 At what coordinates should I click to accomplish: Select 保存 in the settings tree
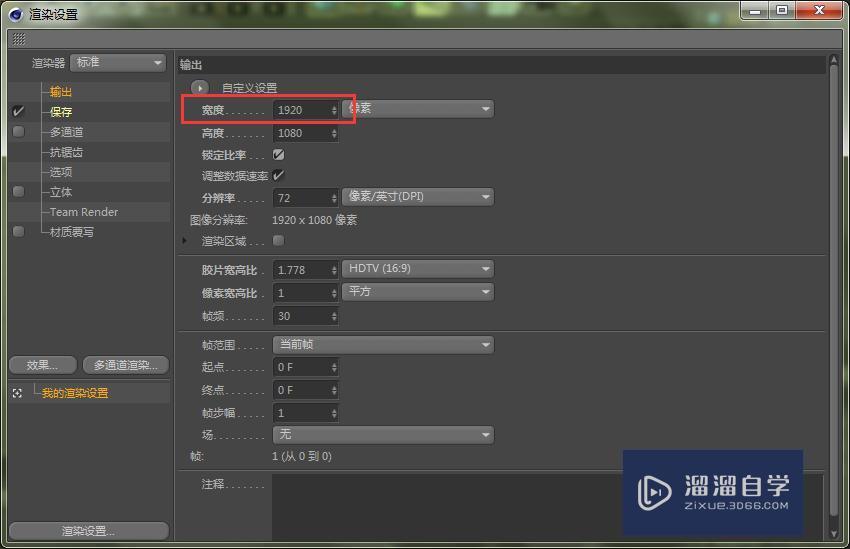pos(61,112)
